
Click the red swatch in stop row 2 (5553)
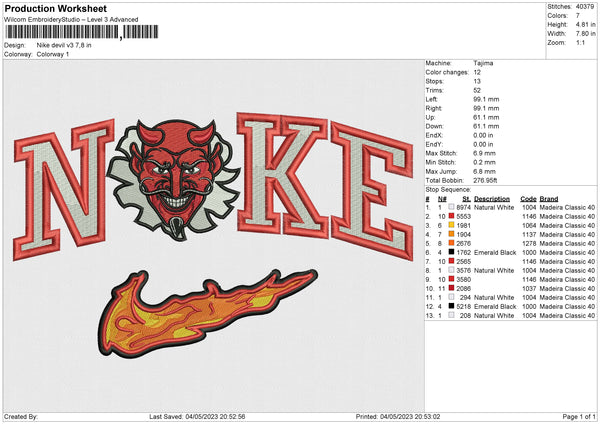(x=452, y=216)
